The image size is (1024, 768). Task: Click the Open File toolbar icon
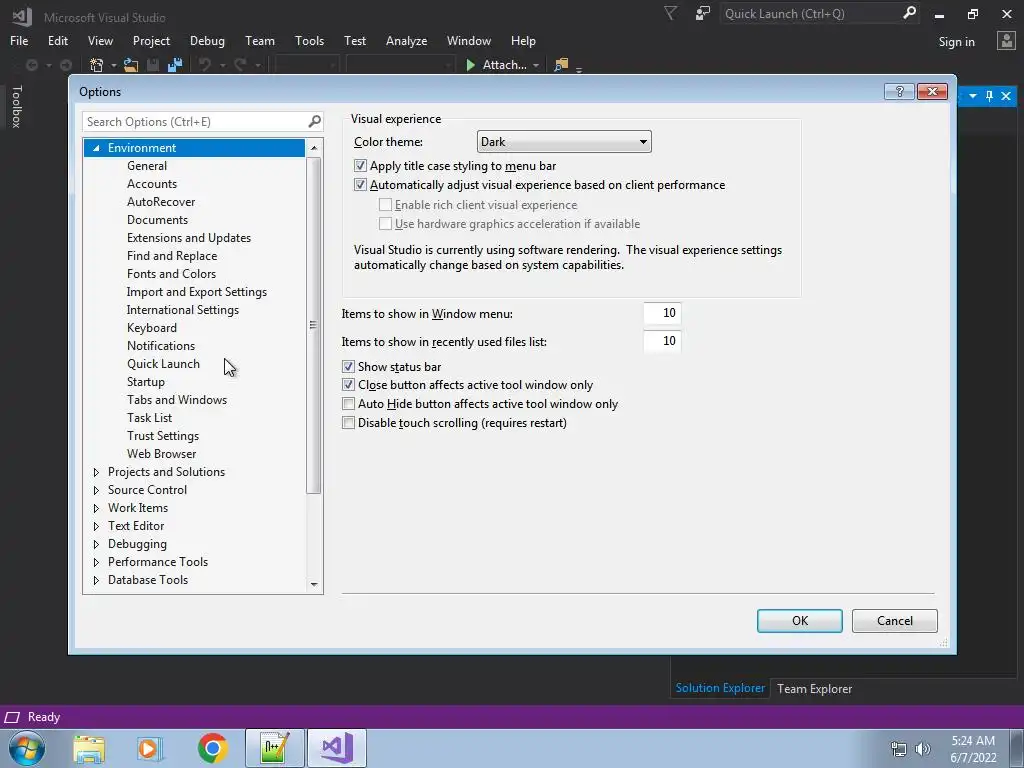131,65
